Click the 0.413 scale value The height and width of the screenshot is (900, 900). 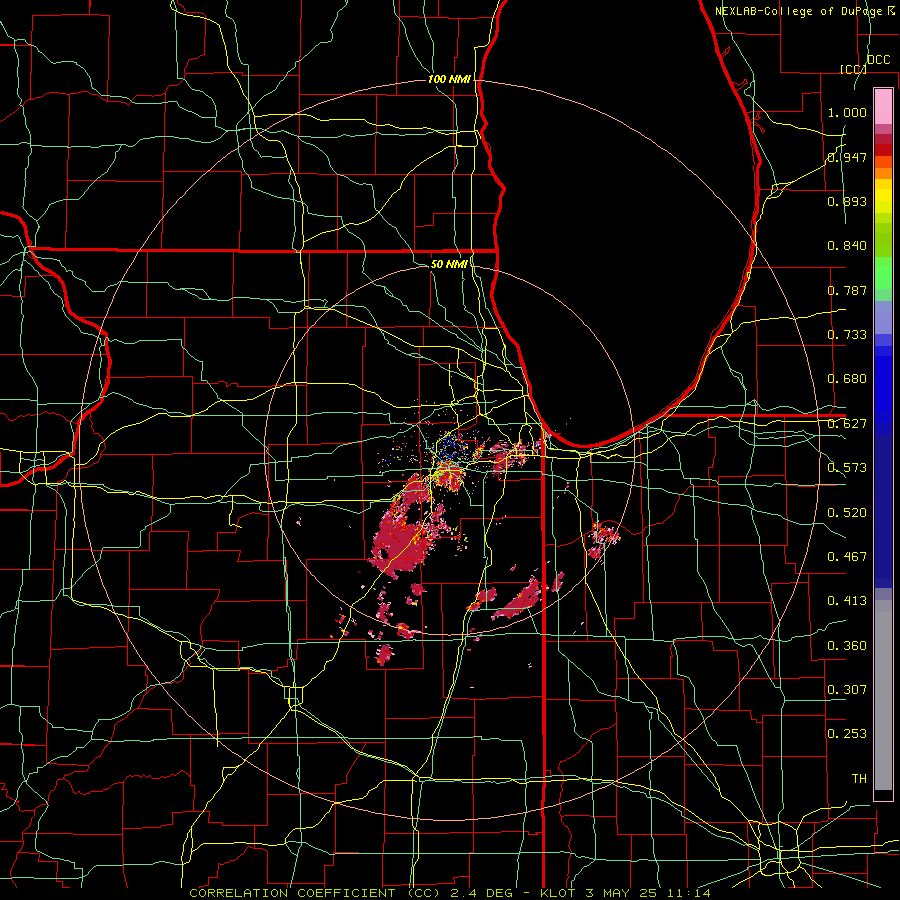(847, 601)
